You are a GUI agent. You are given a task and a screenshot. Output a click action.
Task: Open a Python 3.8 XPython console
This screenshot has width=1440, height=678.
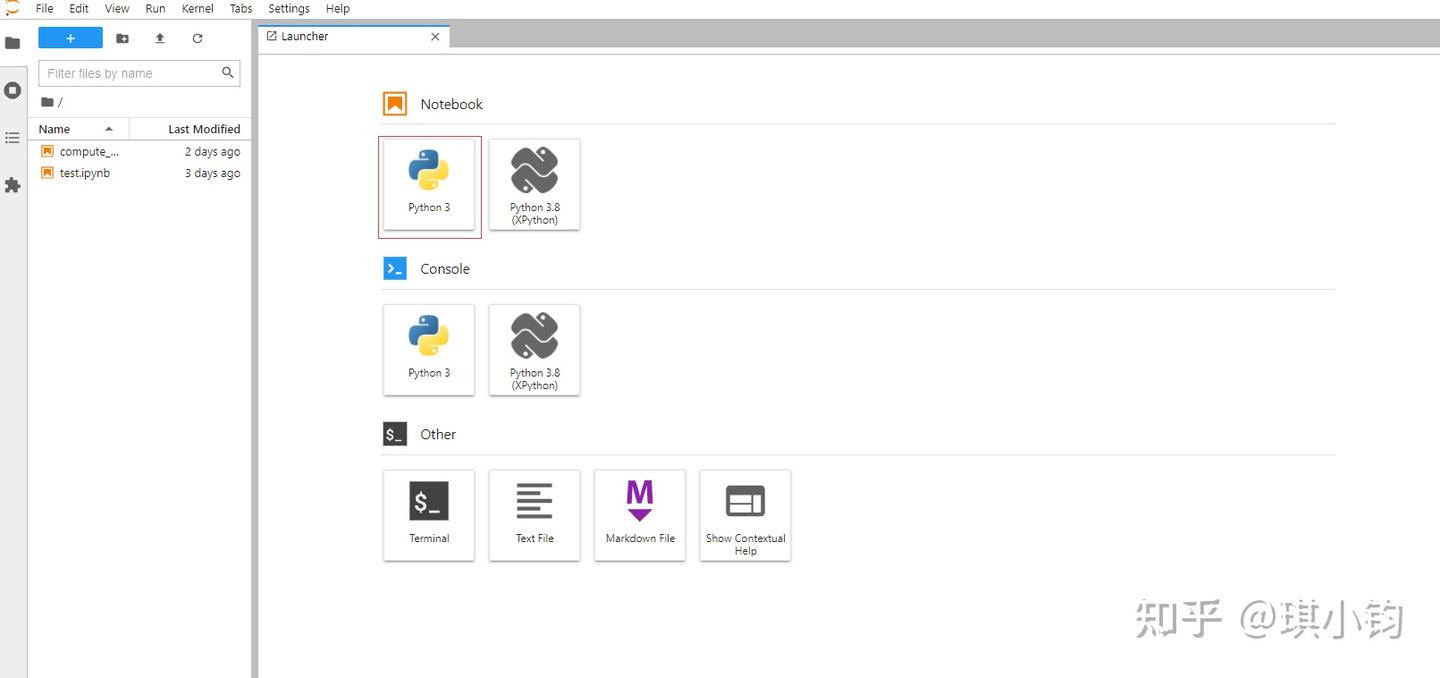[534, 350]
